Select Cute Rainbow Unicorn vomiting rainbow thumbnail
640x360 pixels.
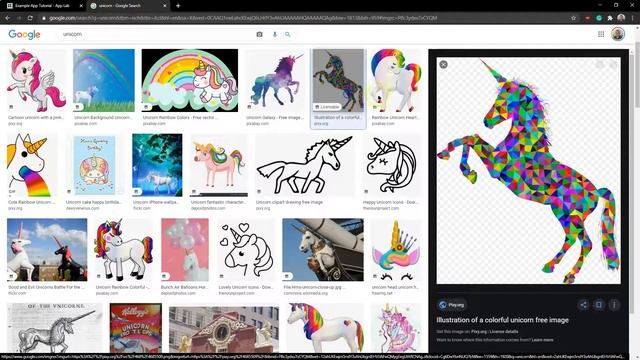pos(31,165)
